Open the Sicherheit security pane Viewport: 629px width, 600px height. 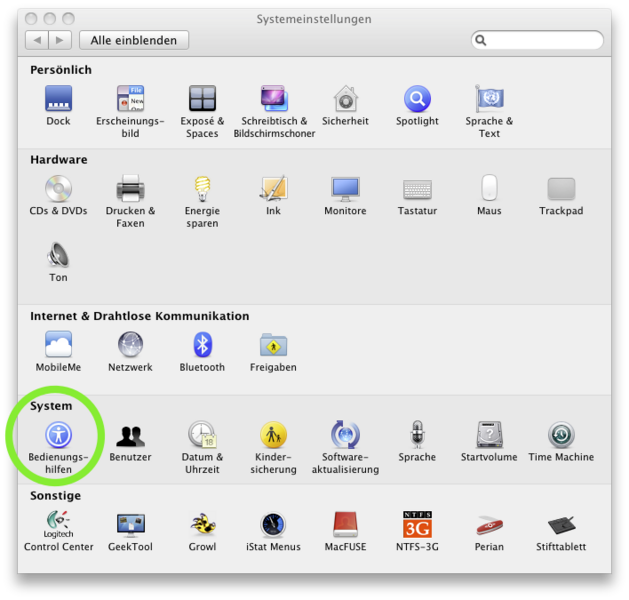(x=345, y=99)
